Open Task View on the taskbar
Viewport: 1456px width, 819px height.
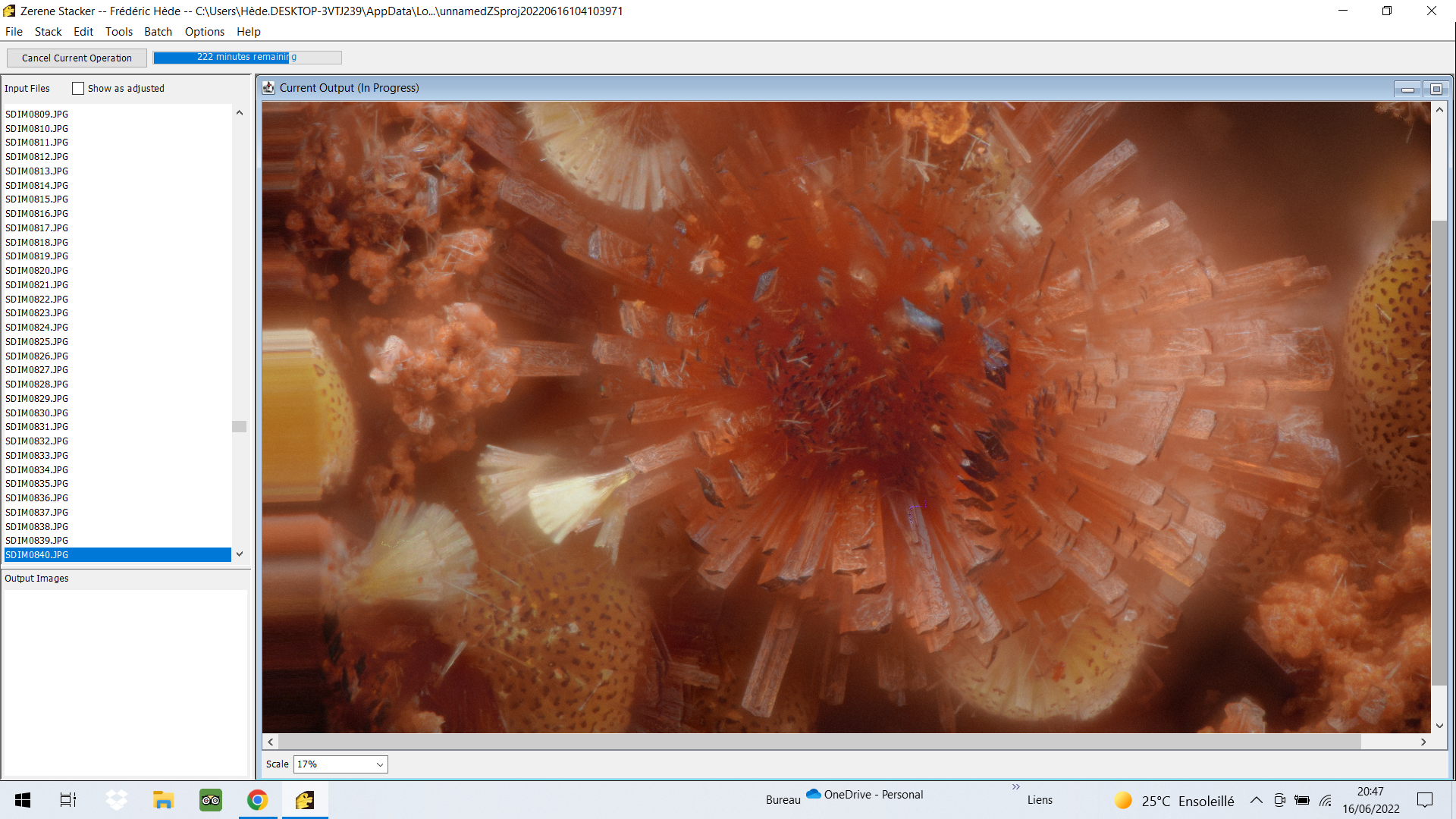68,800
